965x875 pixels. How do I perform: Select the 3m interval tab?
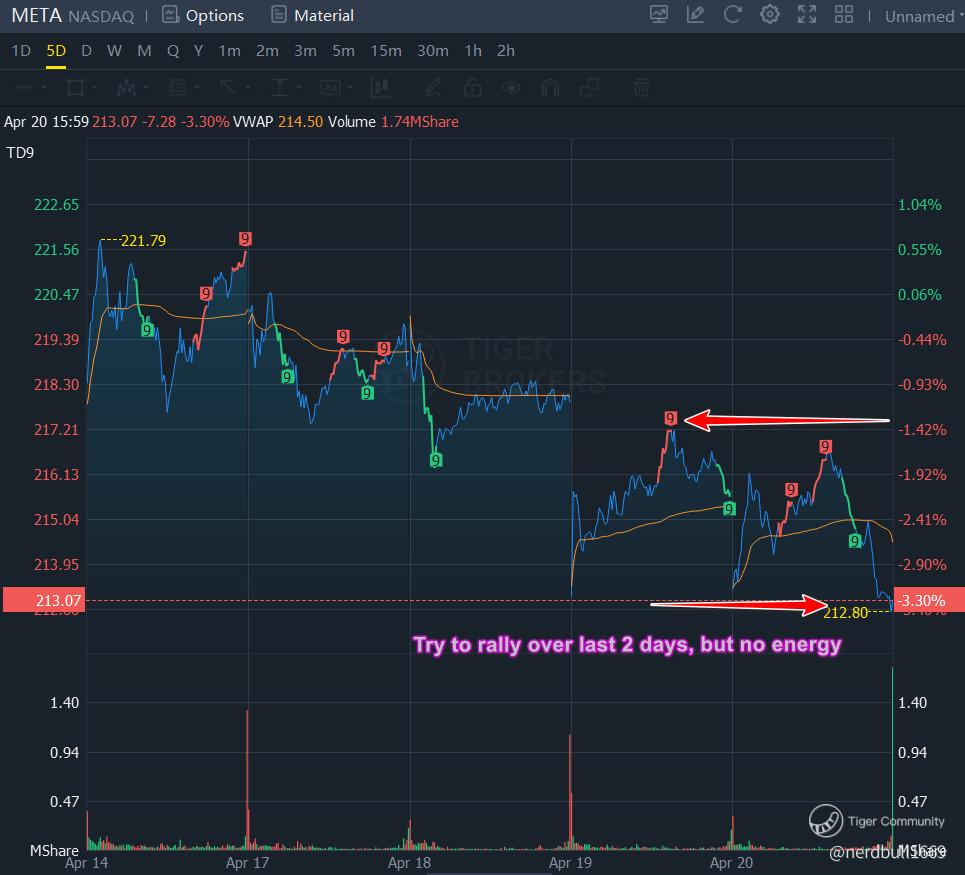click(x=305, y=50)
